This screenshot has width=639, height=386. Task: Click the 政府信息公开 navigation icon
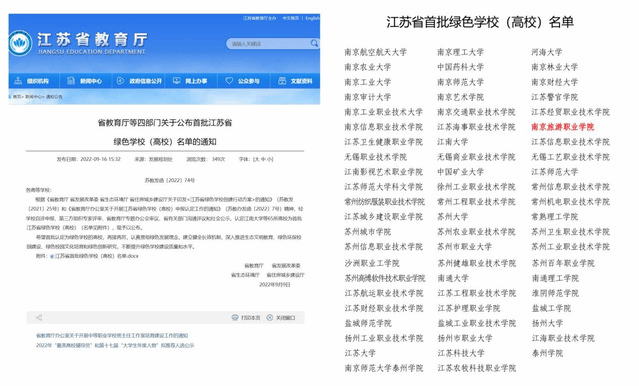tap(120, 81)
